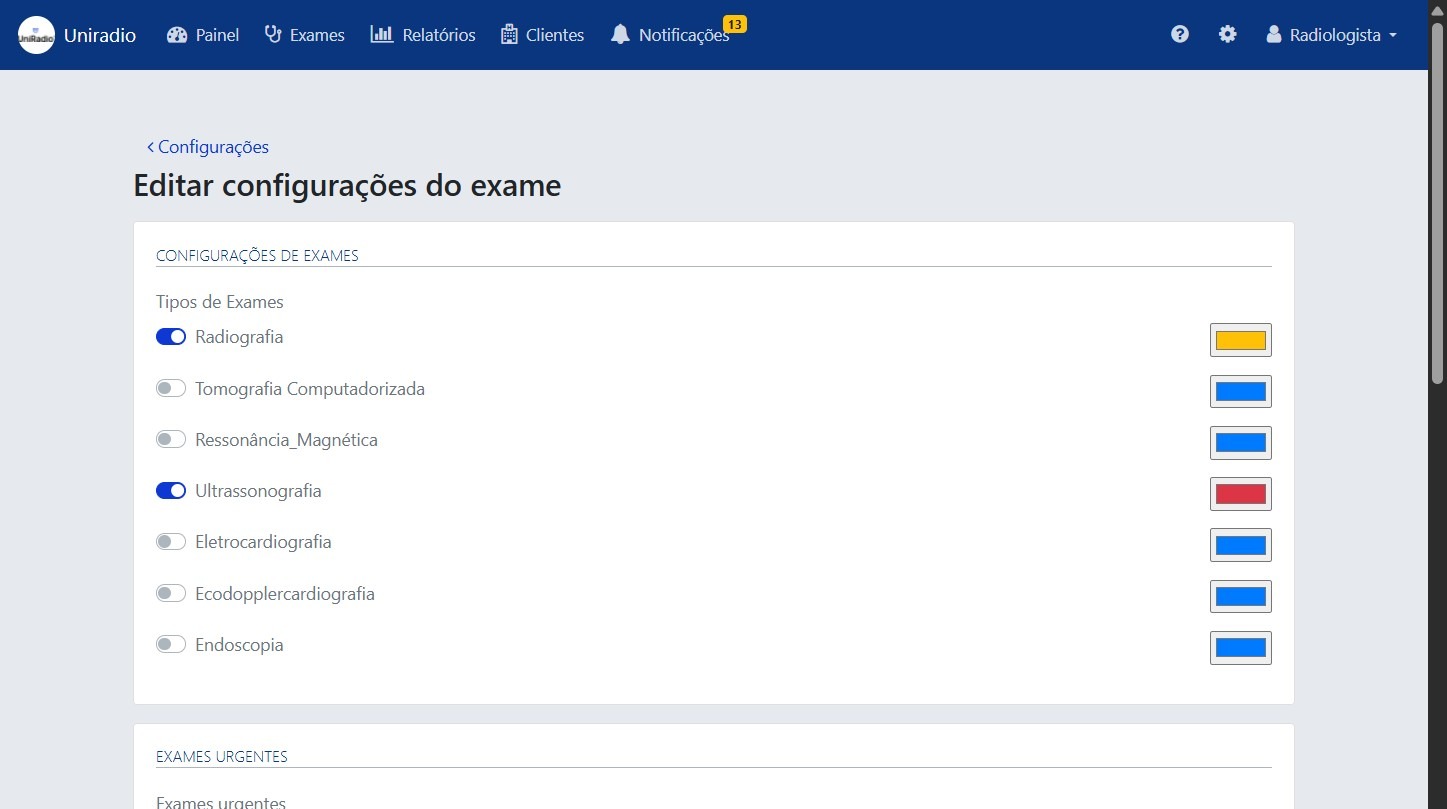Viewport: 1447px width, 809px height.
Task: Open the Relatórios bar chart icon
Action: point(382,34)
